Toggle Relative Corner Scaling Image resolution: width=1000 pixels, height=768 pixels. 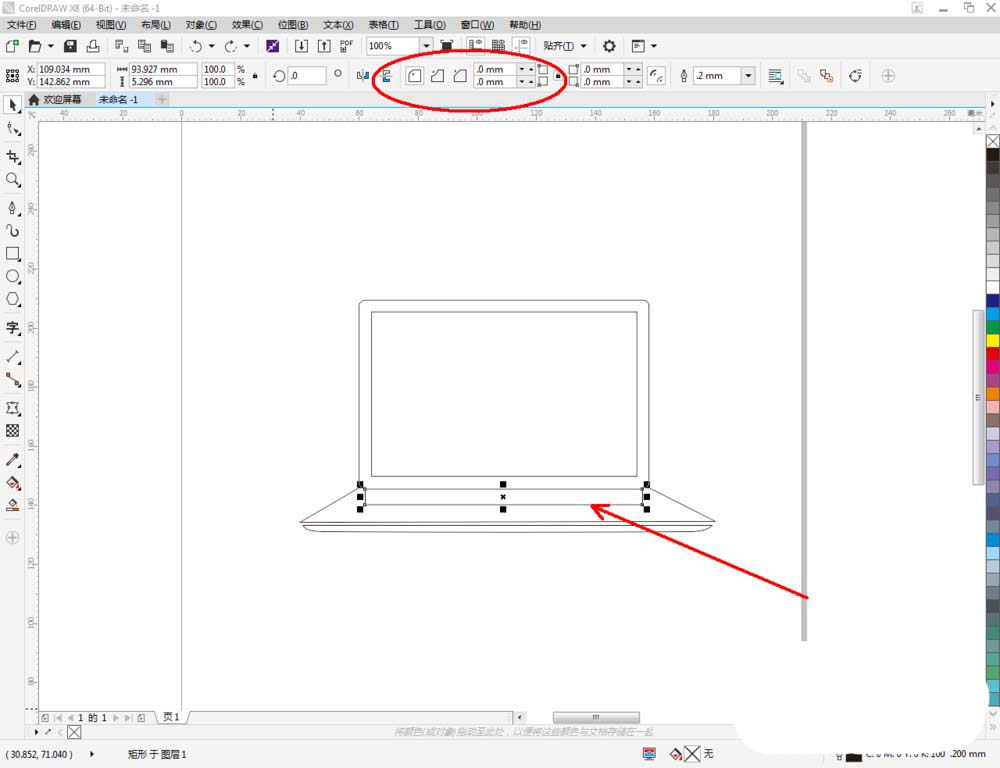pos(656,76)
